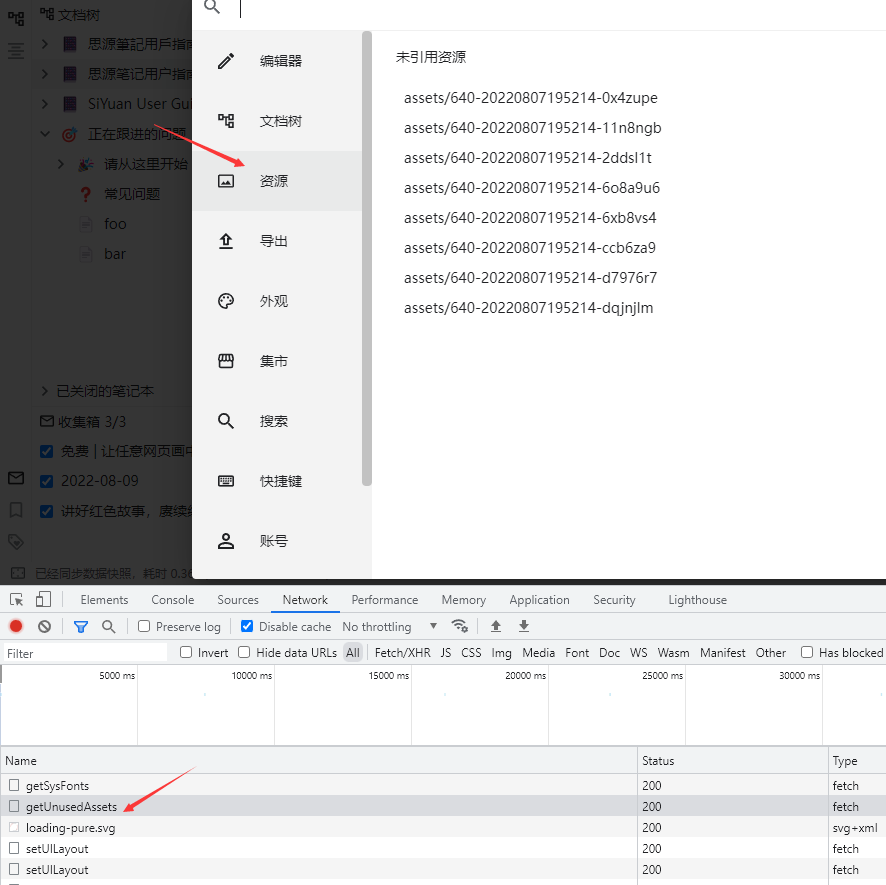Image resolution: width=886 pixels, height=885 pixels.
Task: Select asset 640-20220807195214-6o8a9u6
Action: pyautogui.click(x=531, y=188)
